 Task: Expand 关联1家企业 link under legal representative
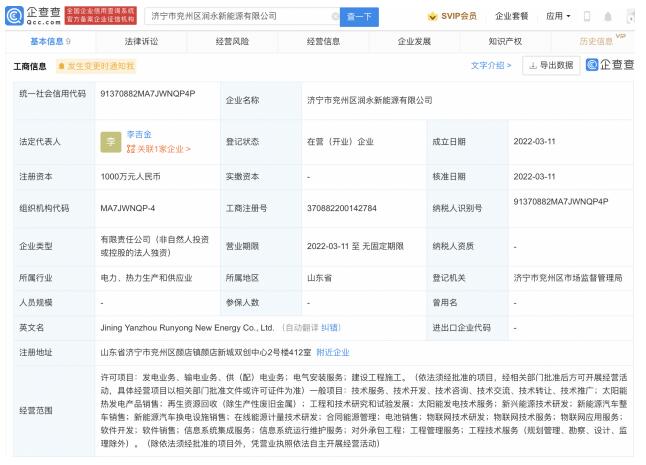pos(160,149)
